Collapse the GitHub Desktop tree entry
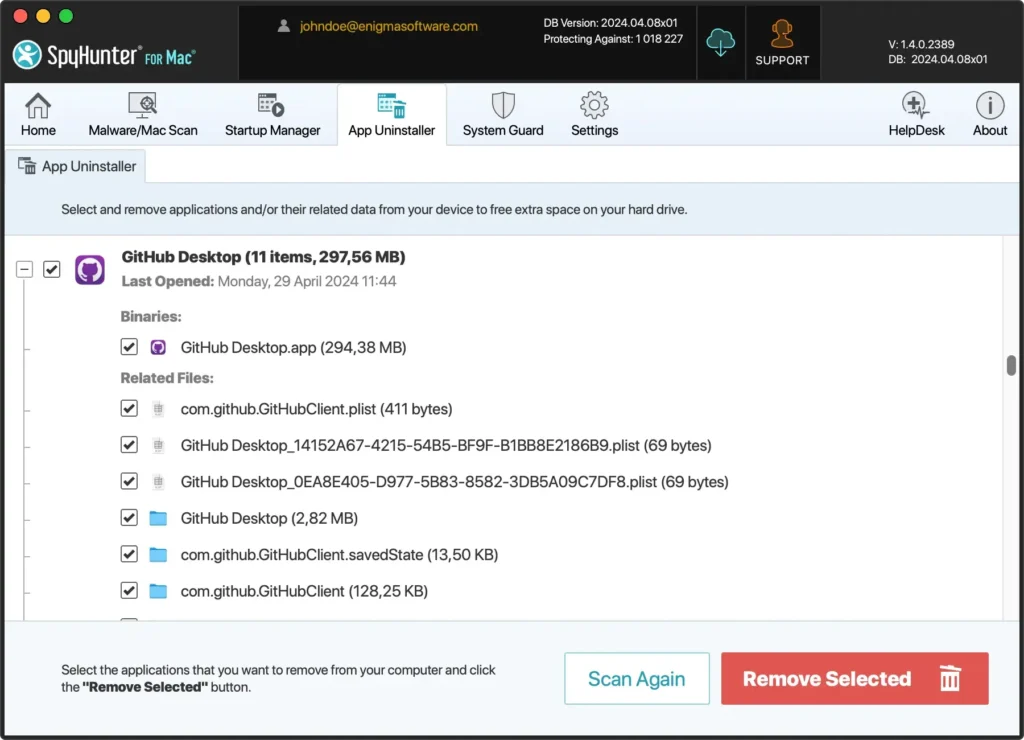The width and height of the screenshot is (1024, 740). pyautogui.click(x=24, y=269)
